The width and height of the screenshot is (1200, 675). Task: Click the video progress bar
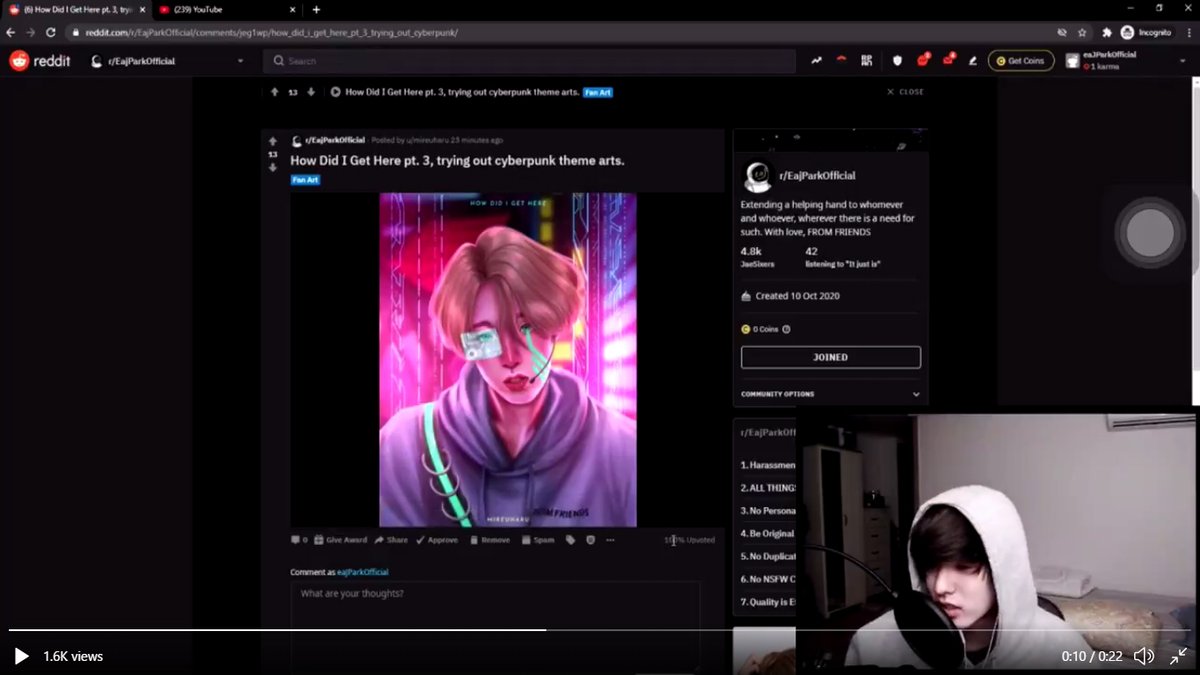click(600, 630)
